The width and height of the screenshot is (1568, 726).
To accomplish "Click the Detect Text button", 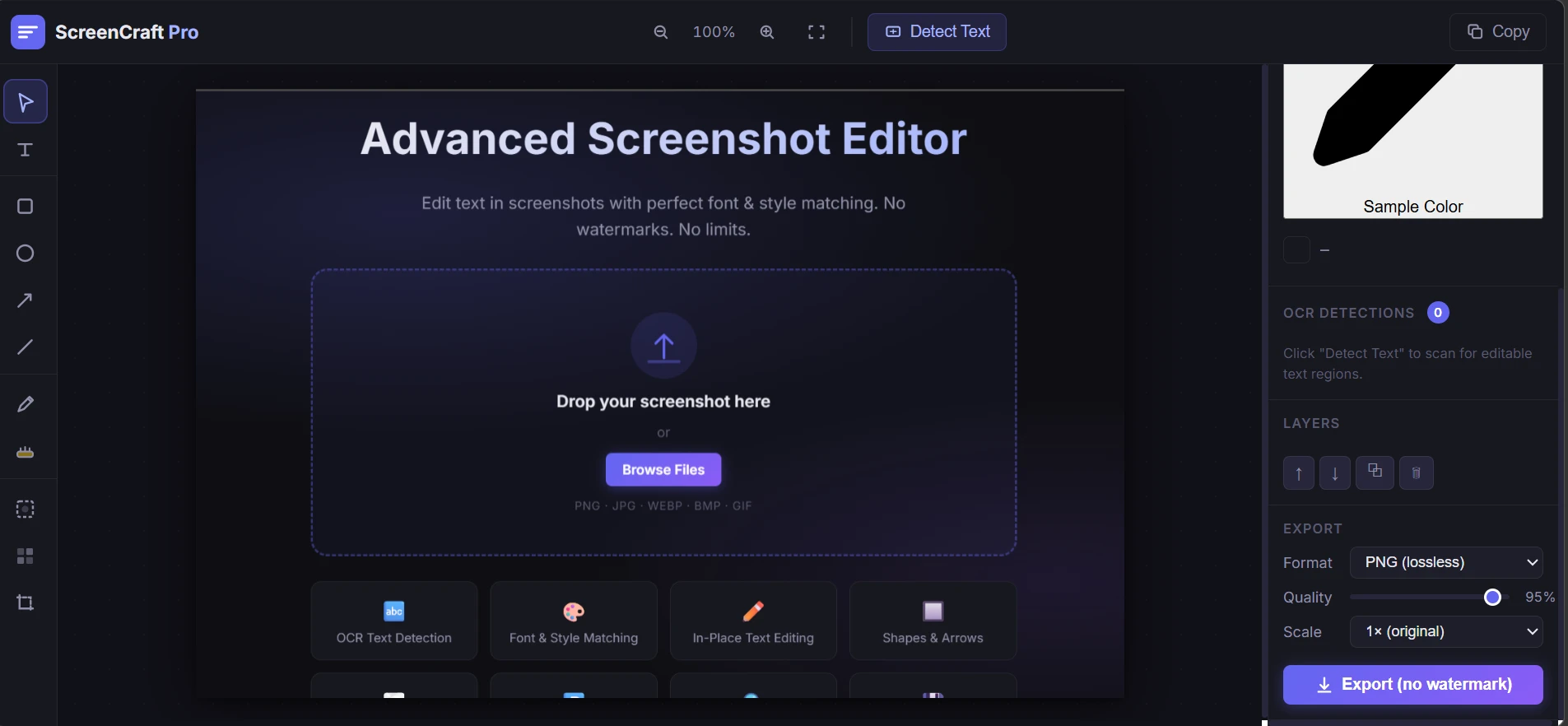I will 937,32.
